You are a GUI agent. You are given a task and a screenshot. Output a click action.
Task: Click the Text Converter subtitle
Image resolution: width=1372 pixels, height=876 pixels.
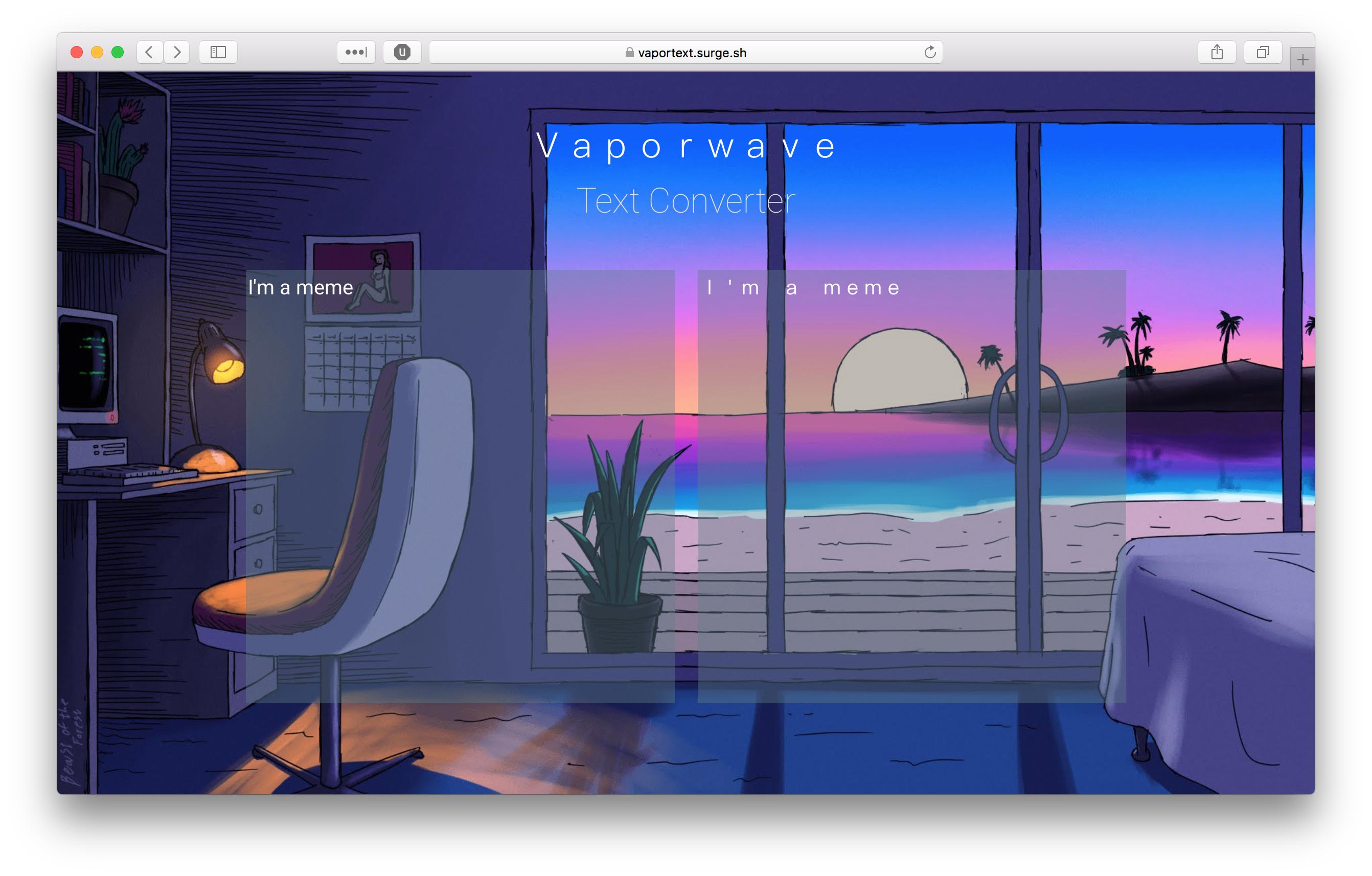click(x=685, y=200)
